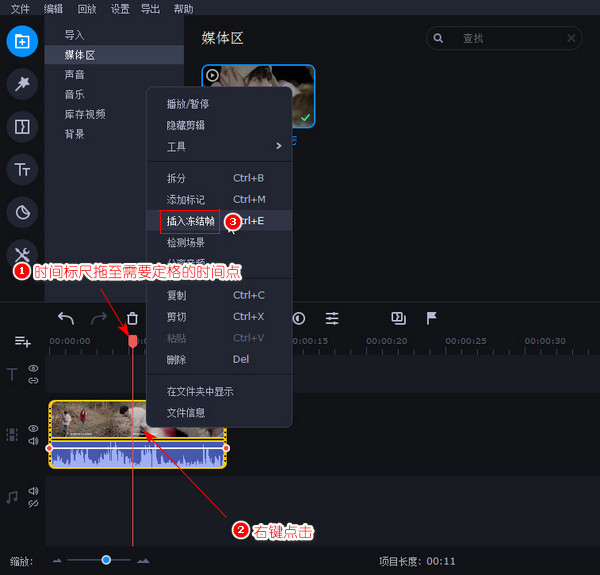The image size is (600, 575).
Task: Clear the search field with X
Action: click(x=571, y=38)
